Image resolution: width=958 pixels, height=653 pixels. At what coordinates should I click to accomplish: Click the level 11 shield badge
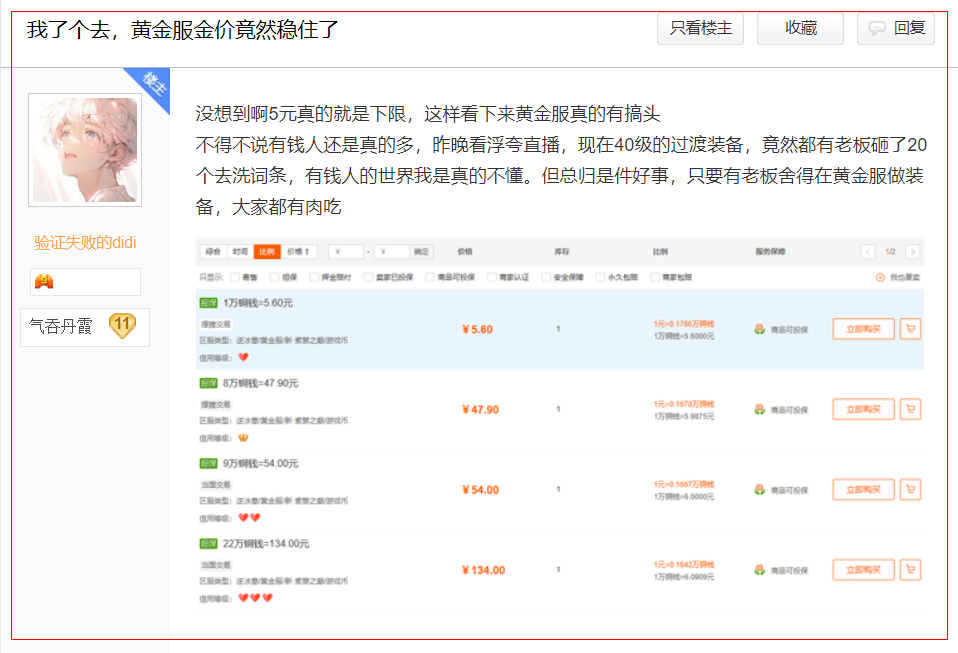[x=122, y=326]
